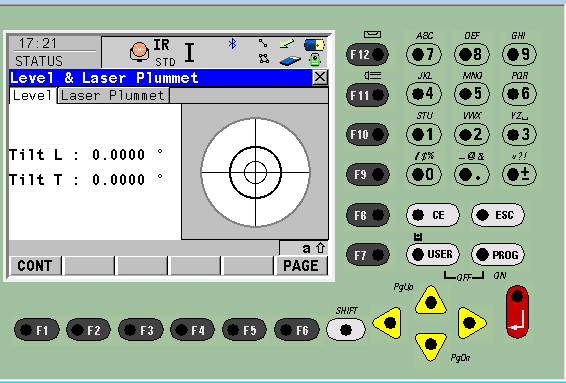Click the keypad digit 7 key
Screen dimensions: 566x383
point(424,55)
